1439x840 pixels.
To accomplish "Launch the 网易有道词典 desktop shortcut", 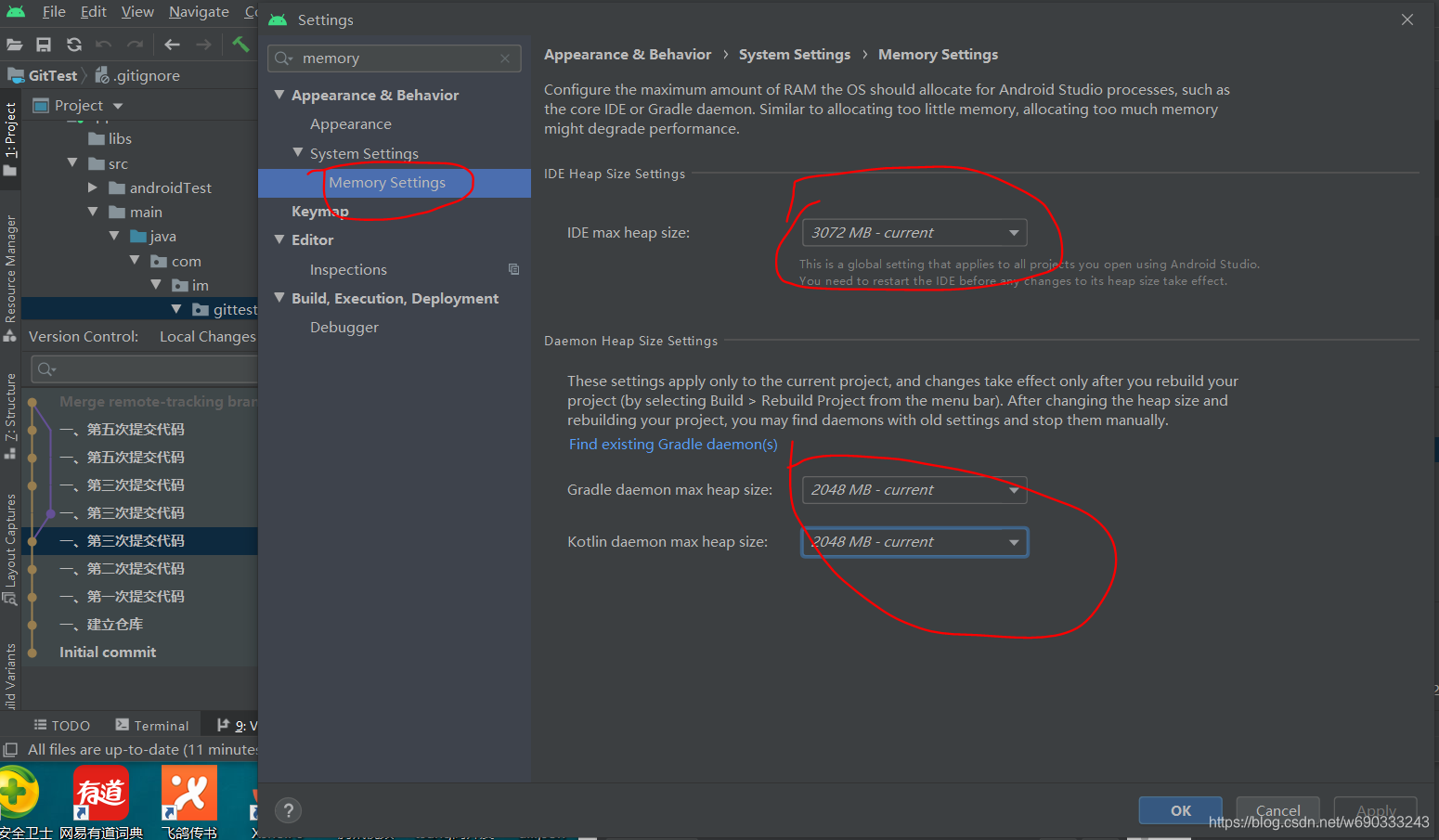I will click(101, 803).
